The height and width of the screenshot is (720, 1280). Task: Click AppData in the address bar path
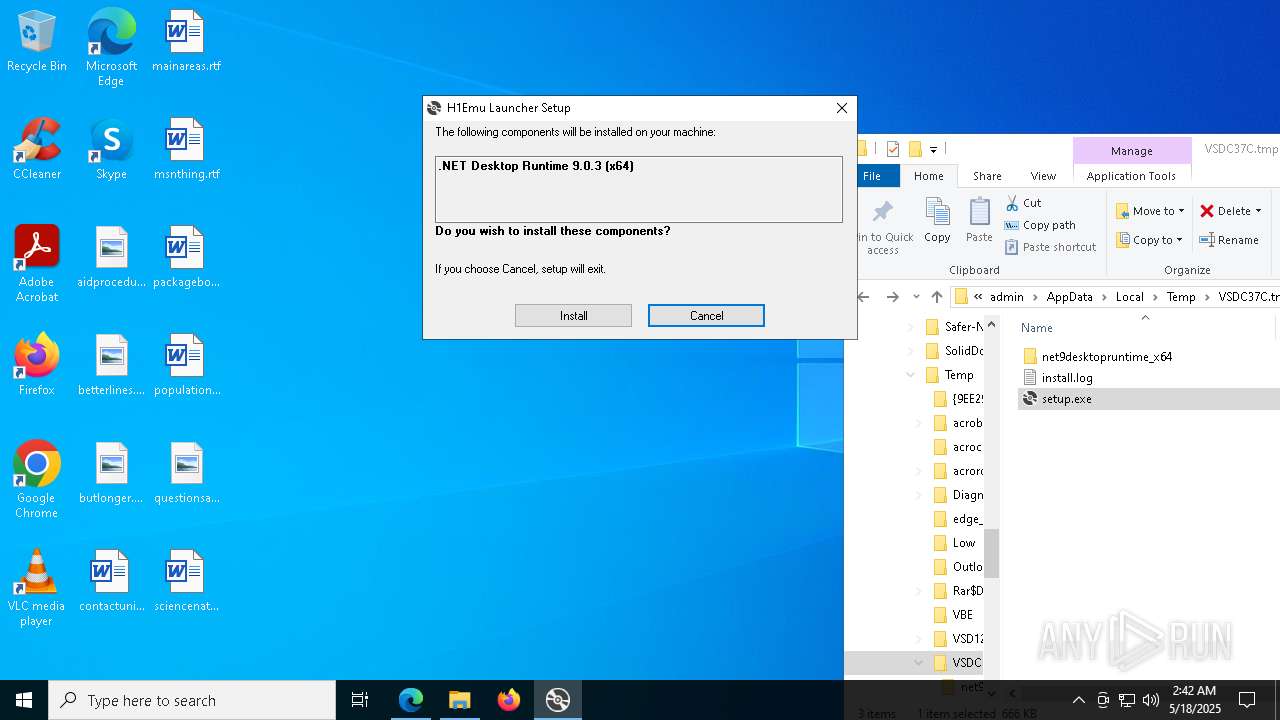coord(1069,297)
